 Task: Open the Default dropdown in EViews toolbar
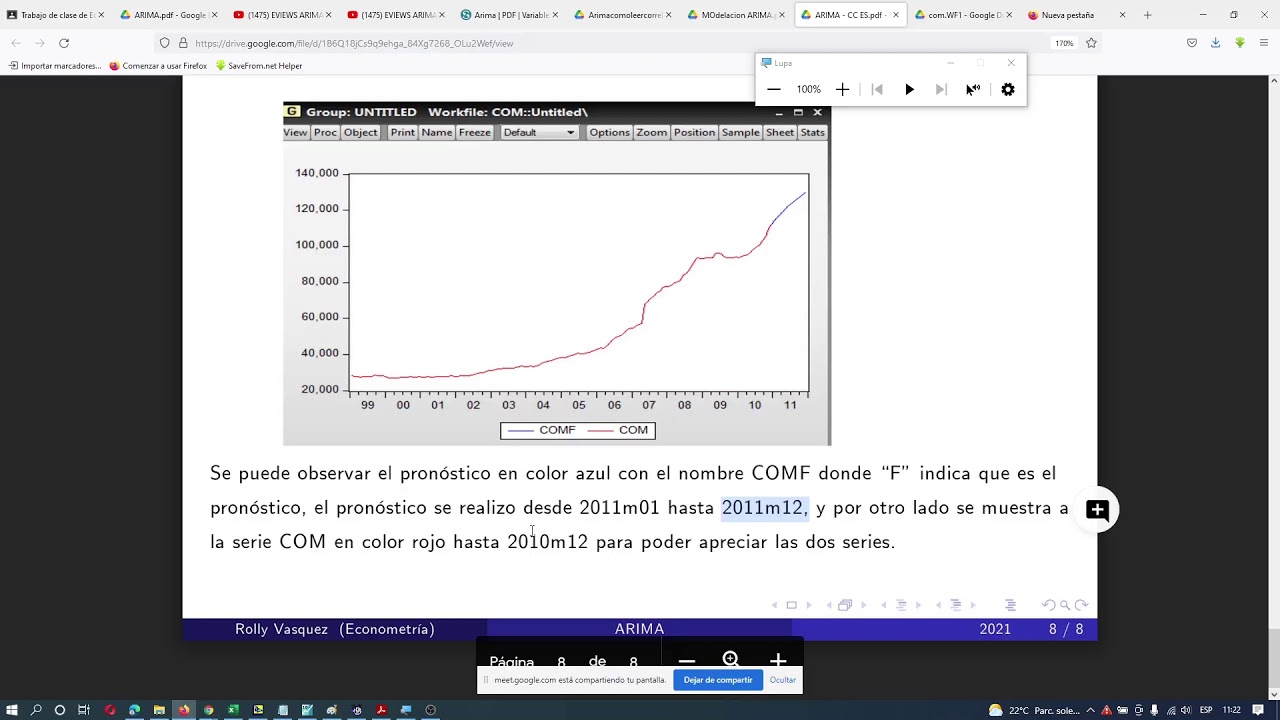pyautogui.click(x=539, y=133)
